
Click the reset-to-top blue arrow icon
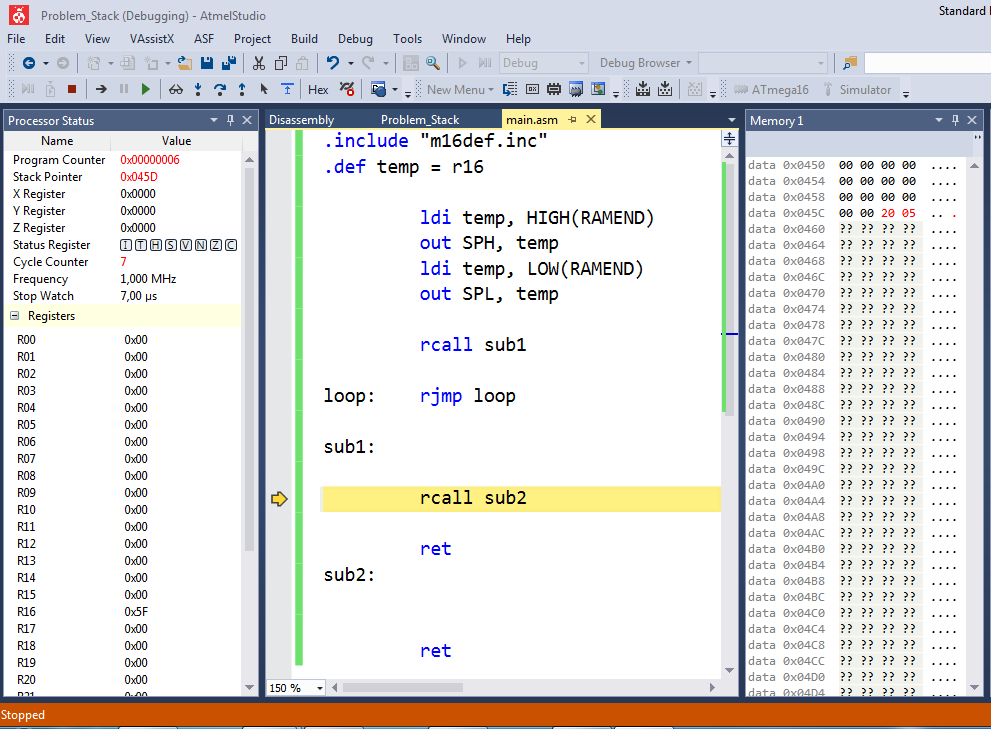288,89
